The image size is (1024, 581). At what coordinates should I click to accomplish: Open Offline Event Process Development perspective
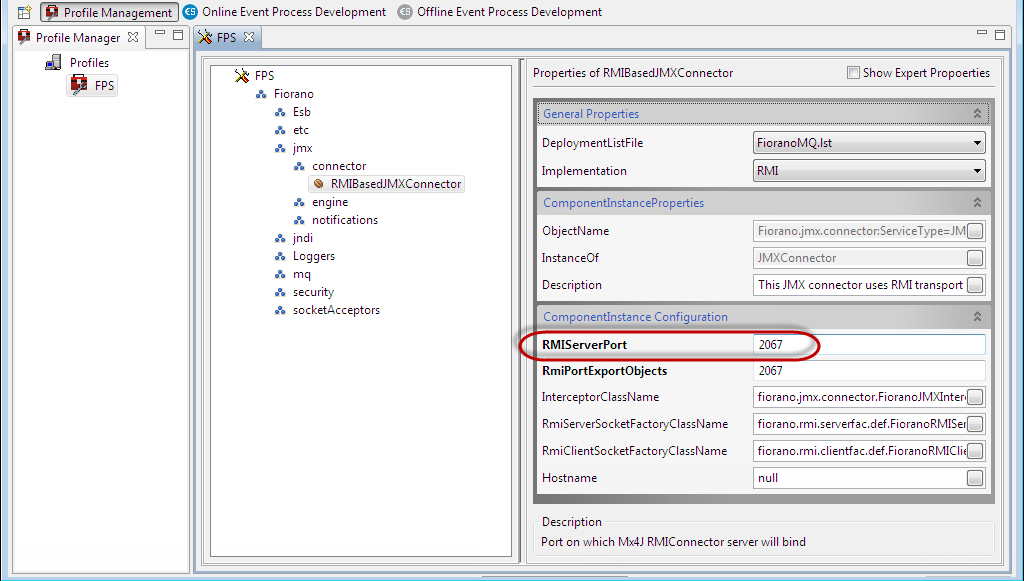500,12
